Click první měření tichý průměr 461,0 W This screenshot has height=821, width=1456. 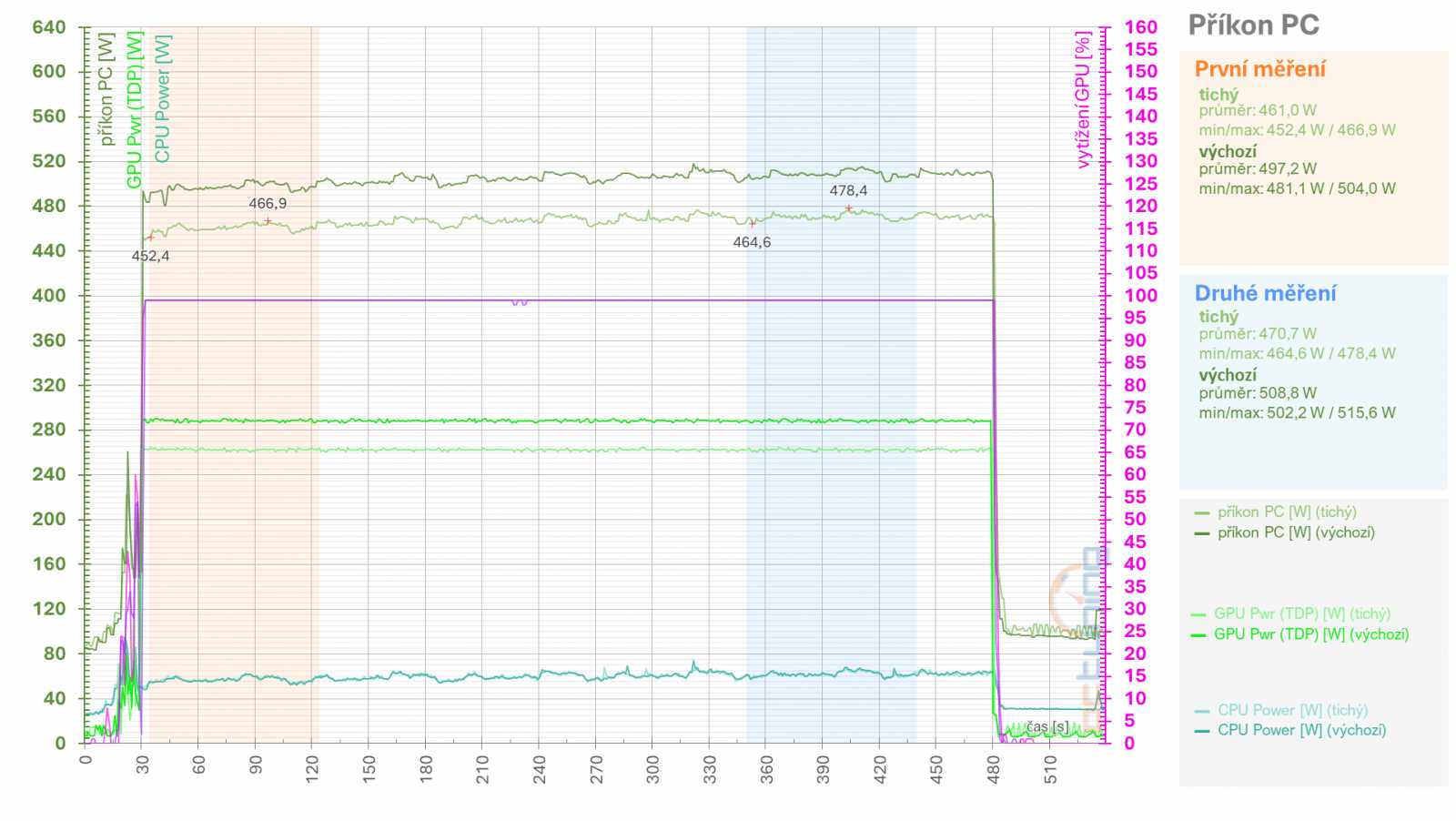coord(1258,110)
